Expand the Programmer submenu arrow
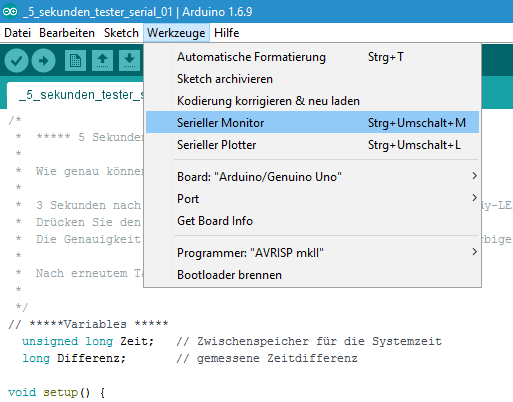Screen dimensions: 513x402 [474, 252]
